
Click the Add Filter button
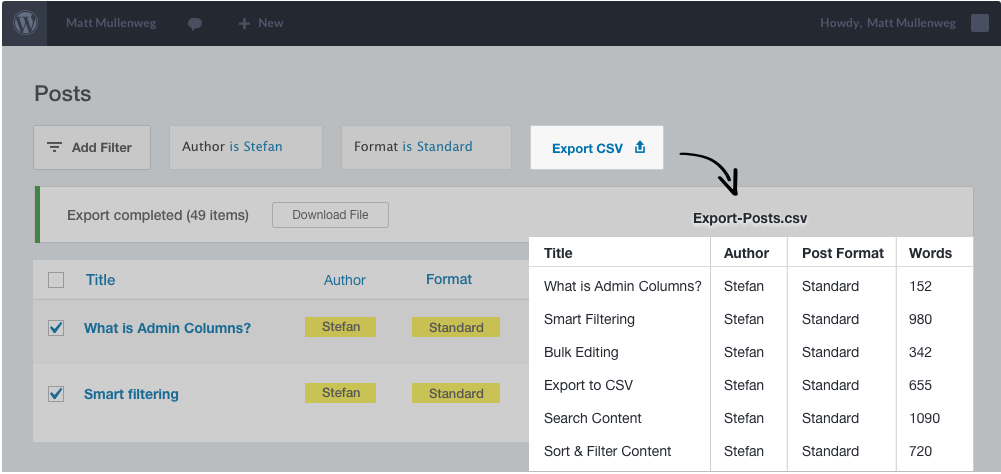pos(92,147)
